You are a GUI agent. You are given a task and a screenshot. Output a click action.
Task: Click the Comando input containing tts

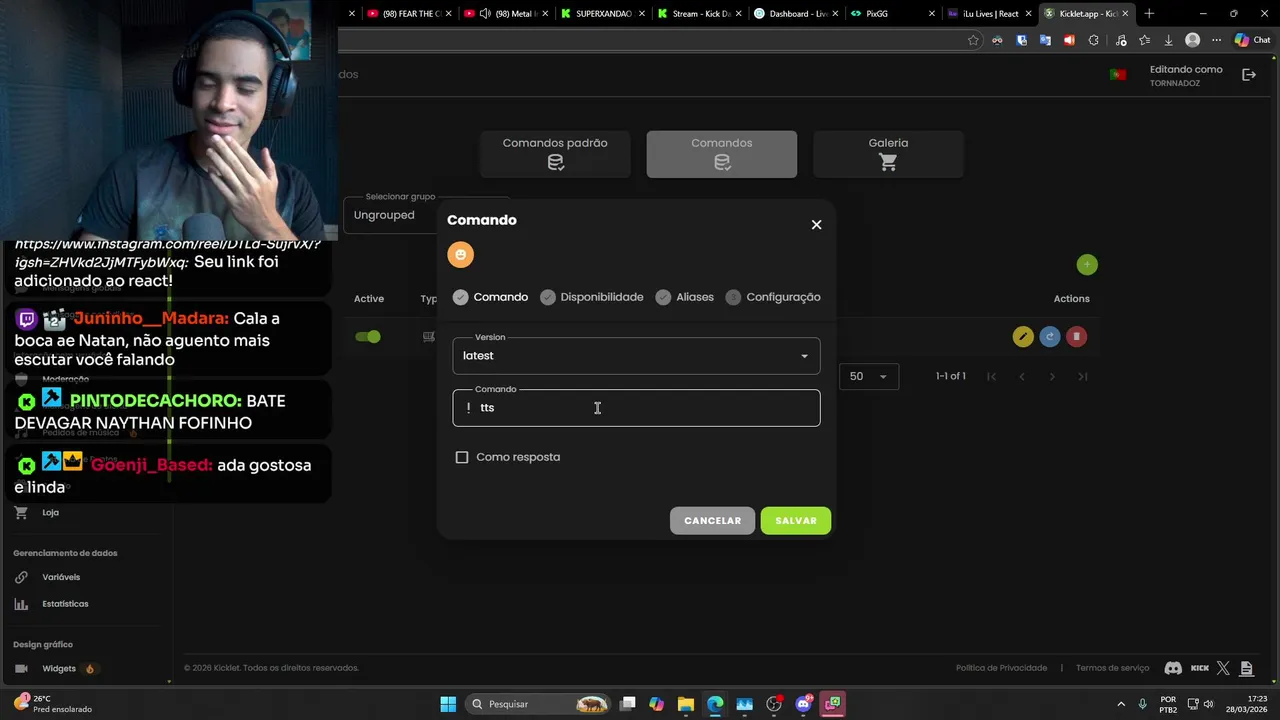[636, 408]
